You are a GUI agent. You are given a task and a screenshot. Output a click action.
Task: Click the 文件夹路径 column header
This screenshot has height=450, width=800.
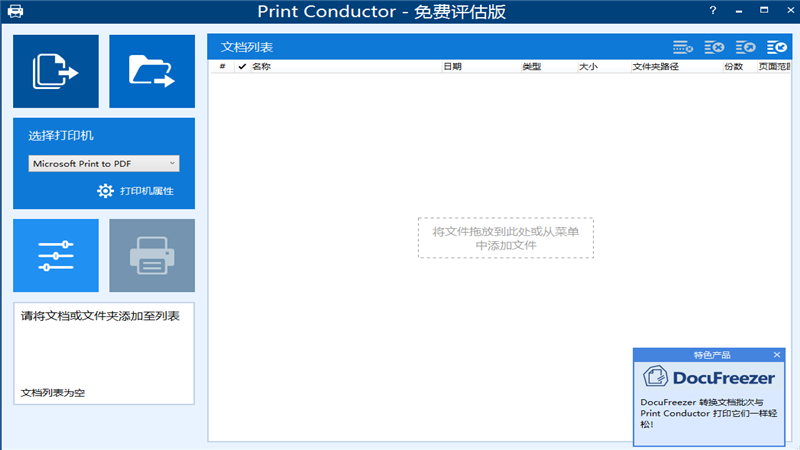click(x=655, y=67)
